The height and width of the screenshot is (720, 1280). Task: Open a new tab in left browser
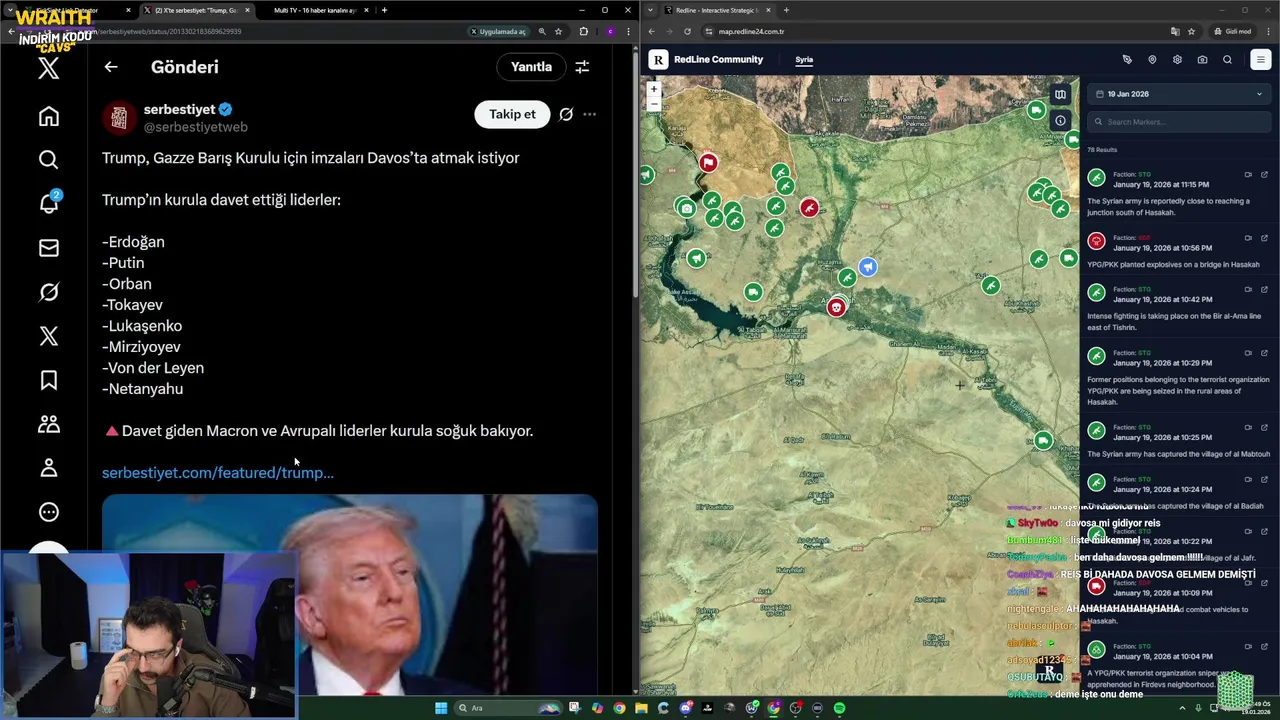tap(384, 10)
